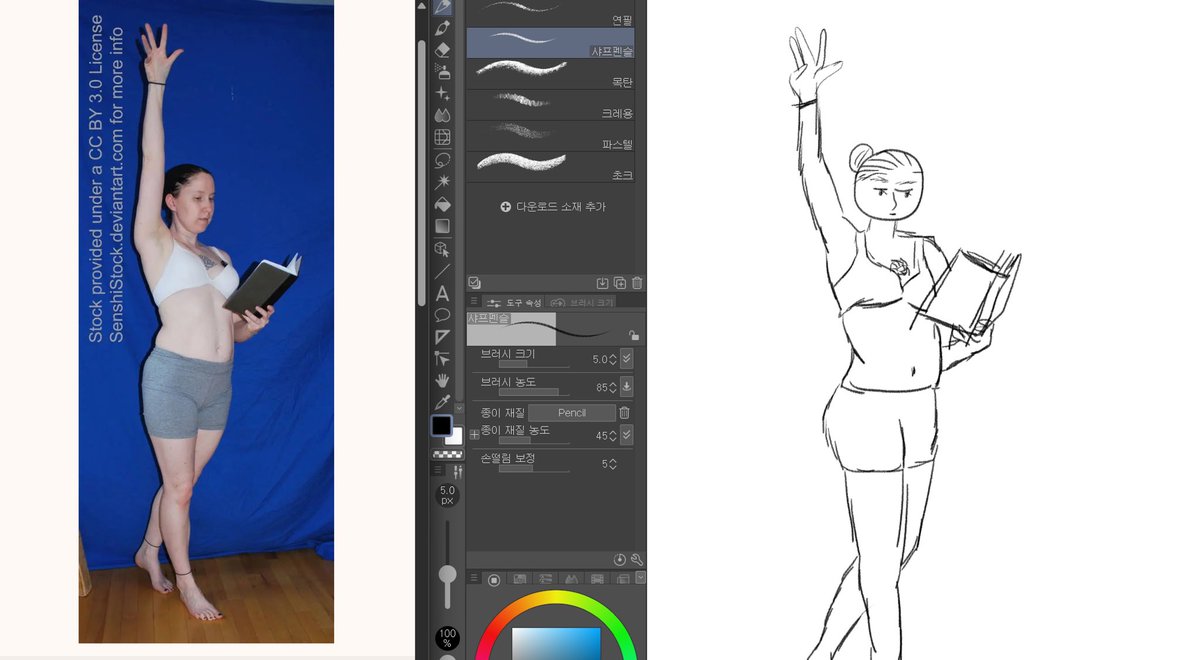This screenshot has width=1200, height=660.
Task: Open 브러시 크기 dynamics settings button
Action: tap(627, 358)
